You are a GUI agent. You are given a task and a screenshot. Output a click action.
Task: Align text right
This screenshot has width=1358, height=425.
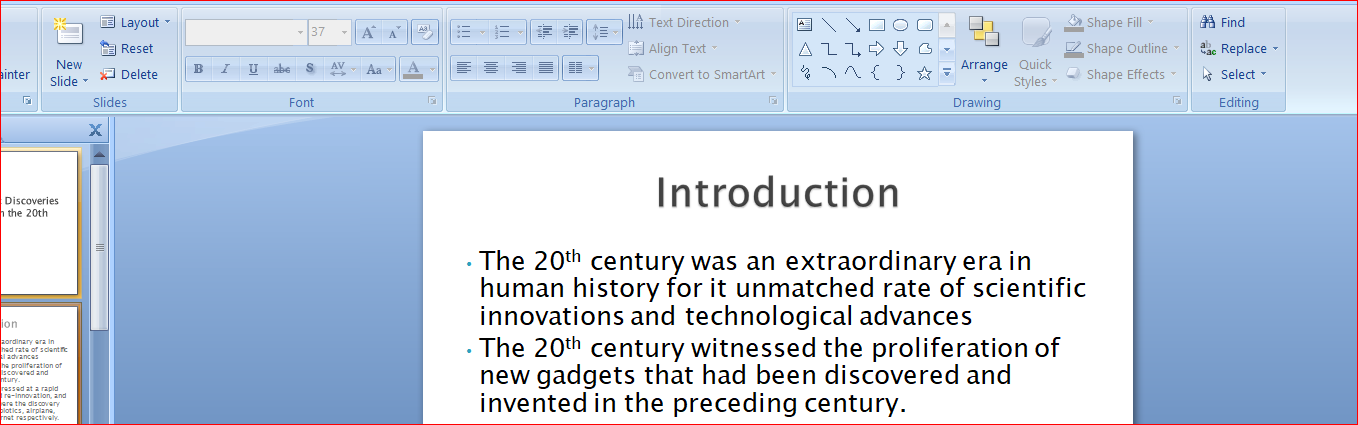pos(519,68)
